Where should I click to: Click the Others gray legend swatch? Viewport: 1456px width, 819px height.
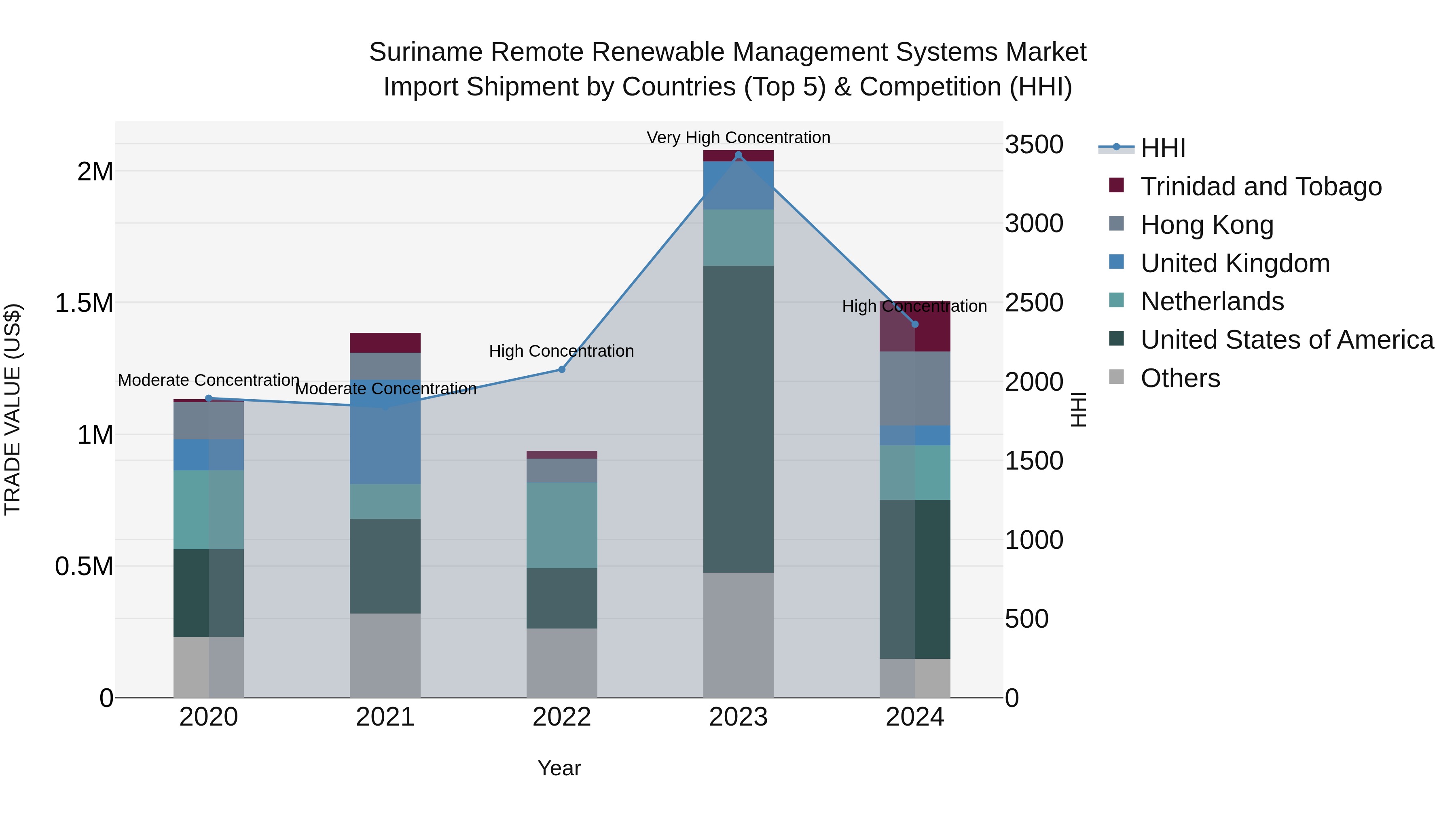pos(1116,377)
